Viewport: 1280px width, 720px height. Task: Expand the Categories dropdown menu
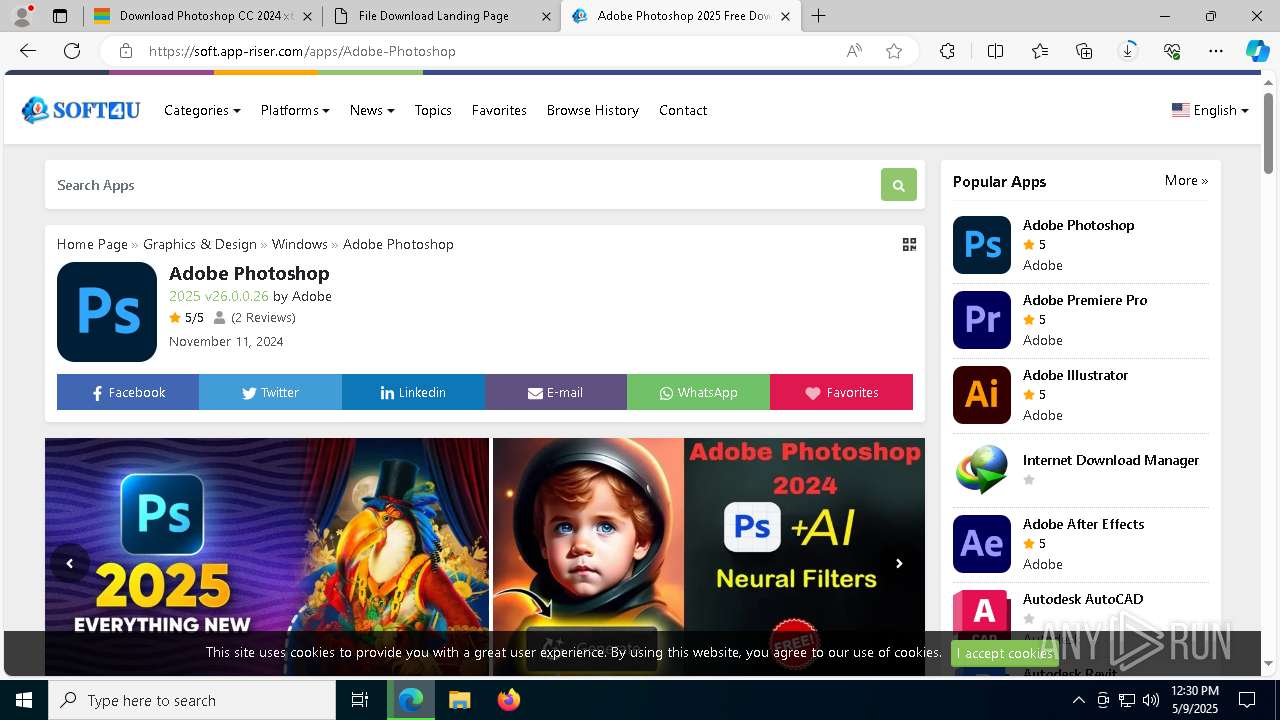tap(202, 110)
